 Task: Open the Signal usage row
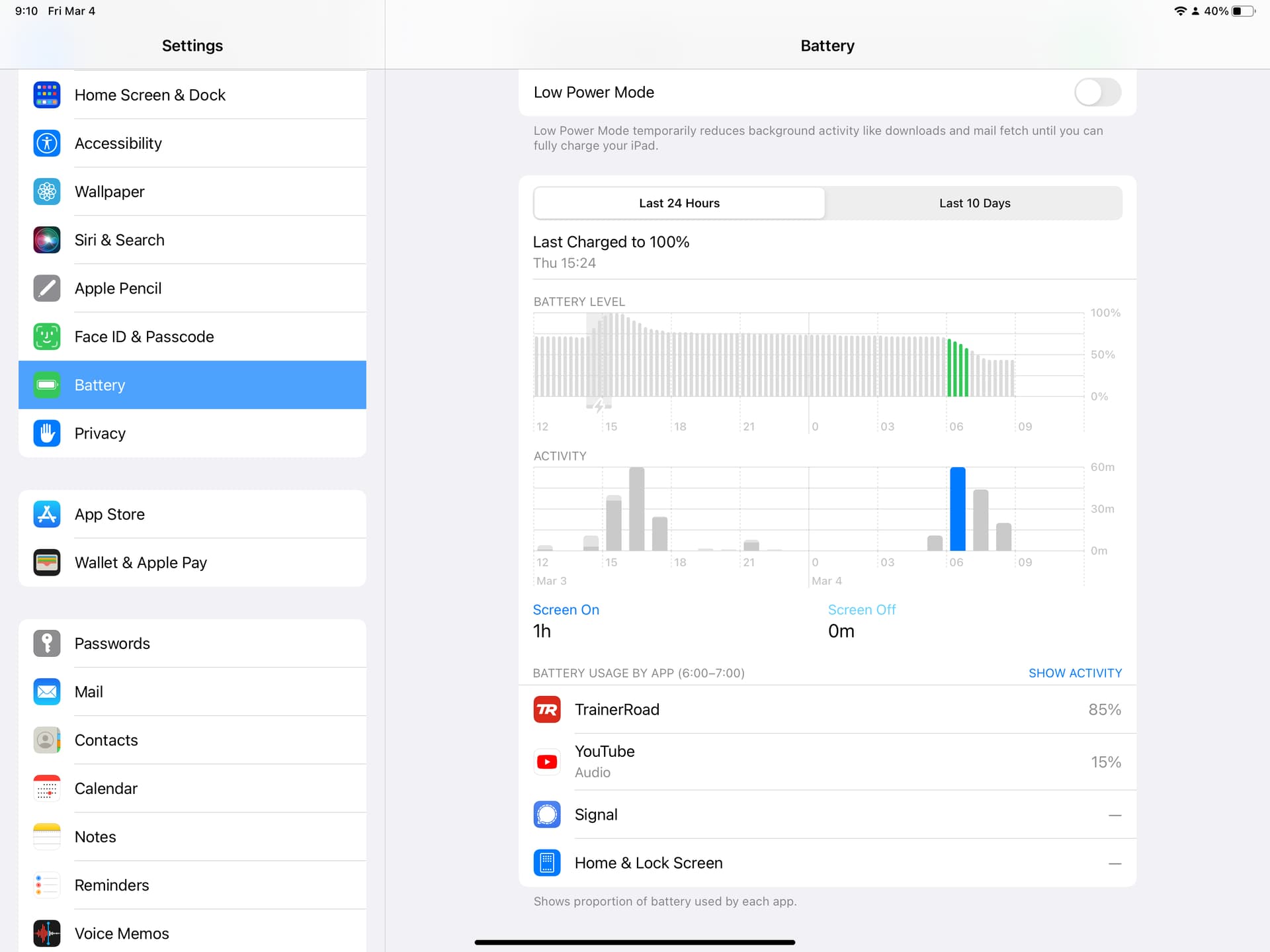827,814
